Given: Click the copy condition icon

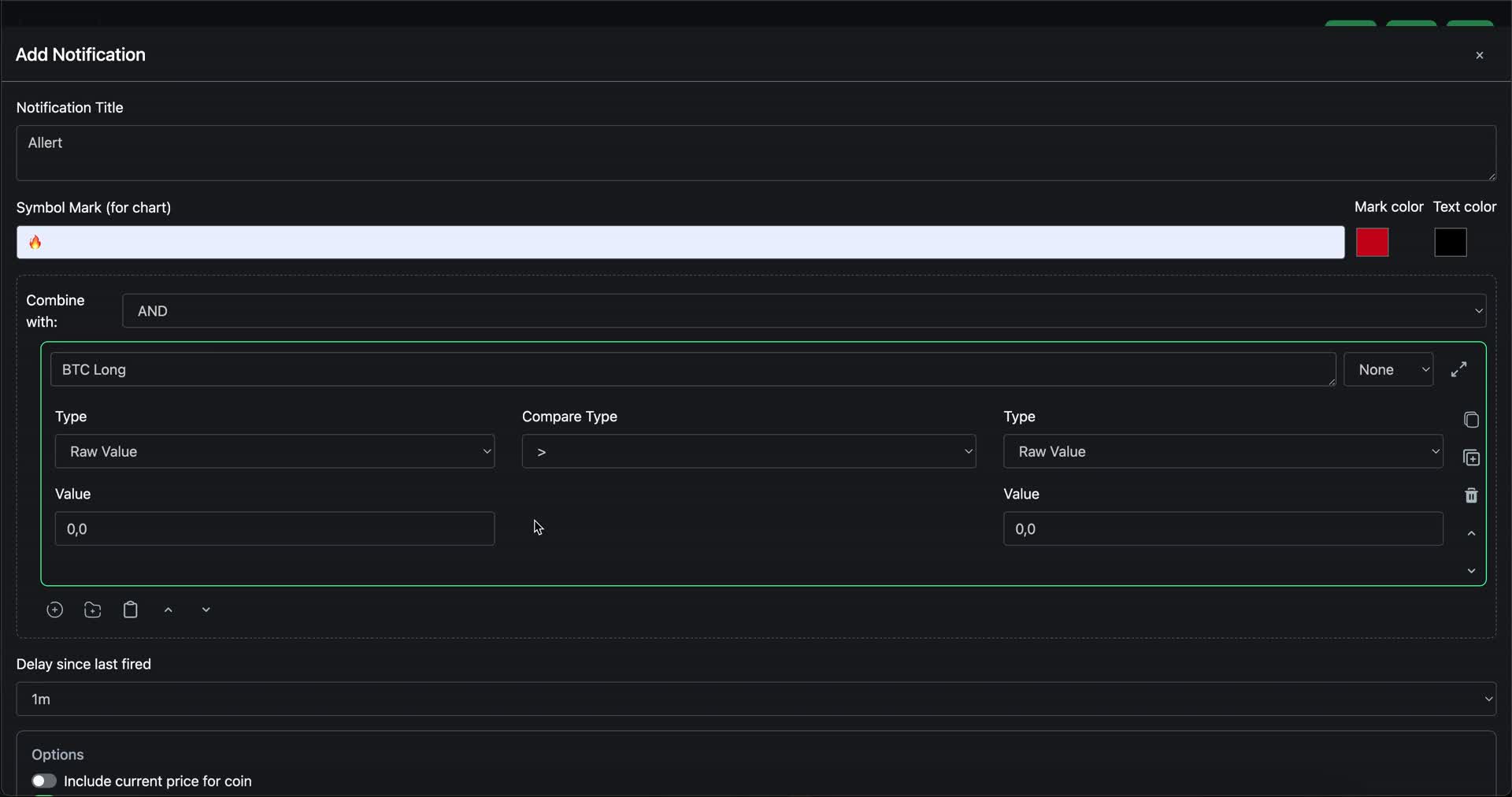Looking at the screenshot, I should 1471,420.
